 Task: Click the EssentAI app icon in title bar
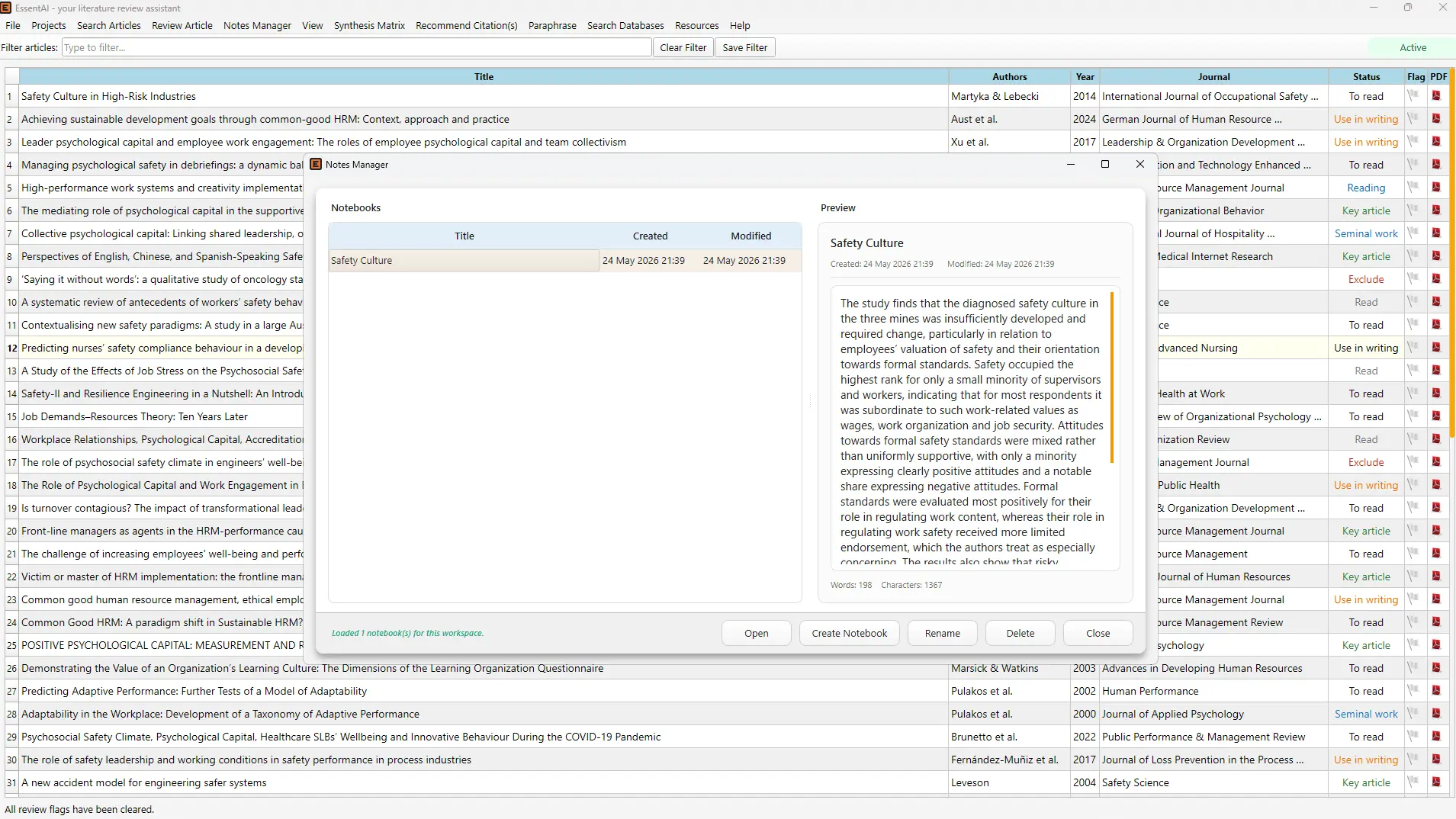click(x=6, y=8)
